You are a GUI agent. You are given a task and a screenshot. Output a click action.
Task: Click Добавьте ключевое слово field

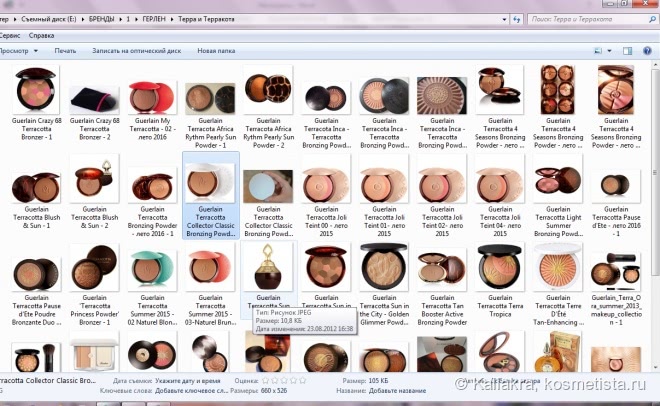[192, 391]
